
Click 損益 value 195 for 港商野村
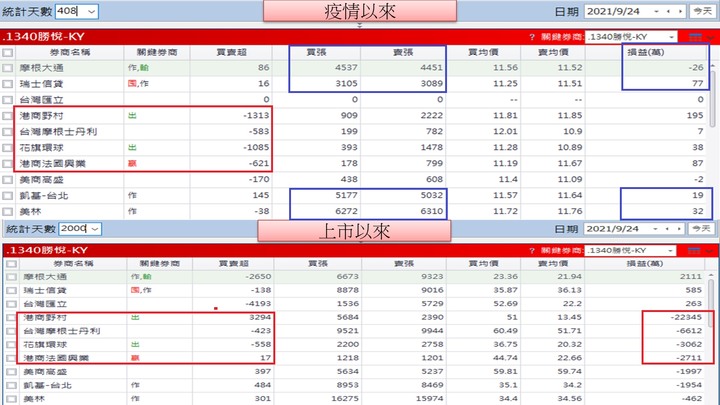[695, 116]
